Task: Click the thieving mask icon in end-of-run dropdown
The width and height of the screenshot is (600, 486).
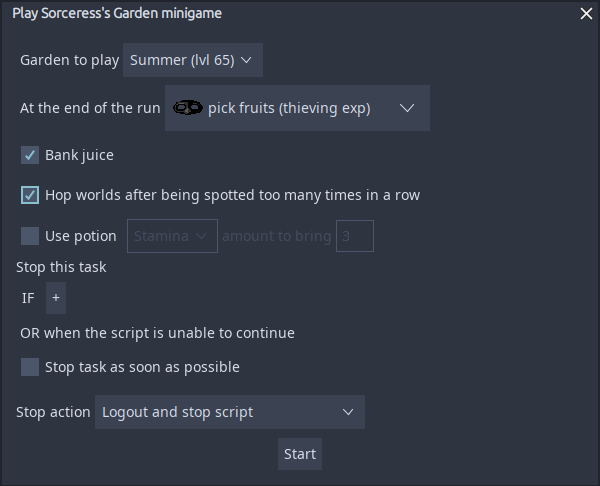Action: pos(187,108)
